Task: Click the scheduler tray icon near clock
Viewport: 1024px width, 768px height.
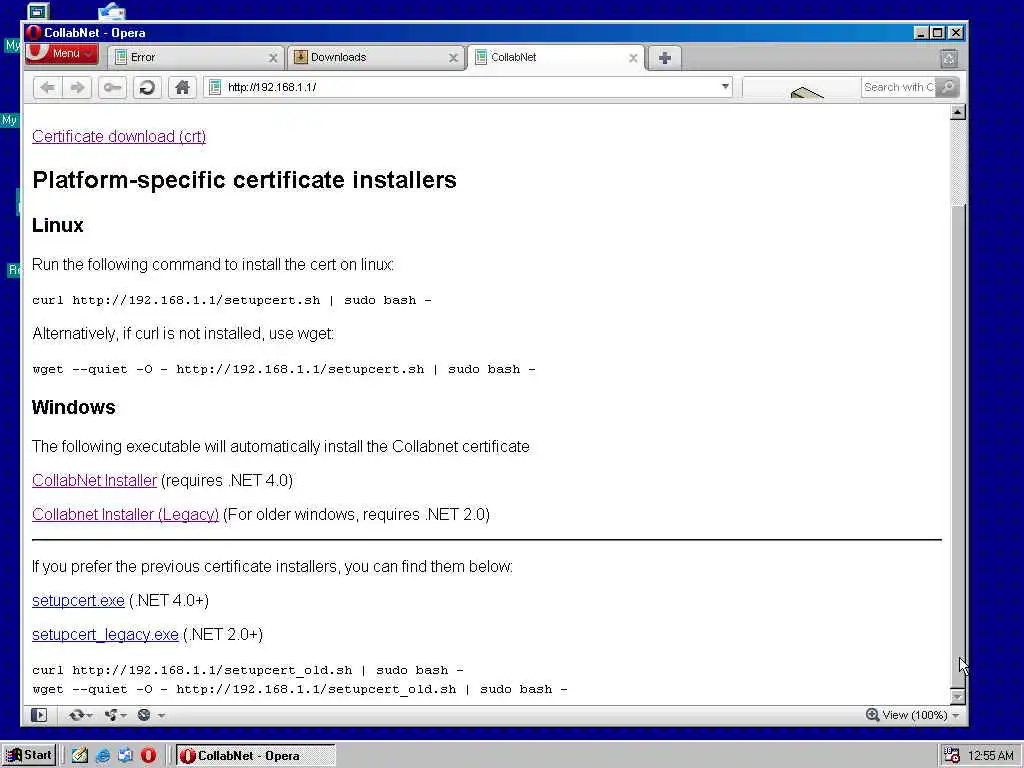Action: (x=952, y=756)
